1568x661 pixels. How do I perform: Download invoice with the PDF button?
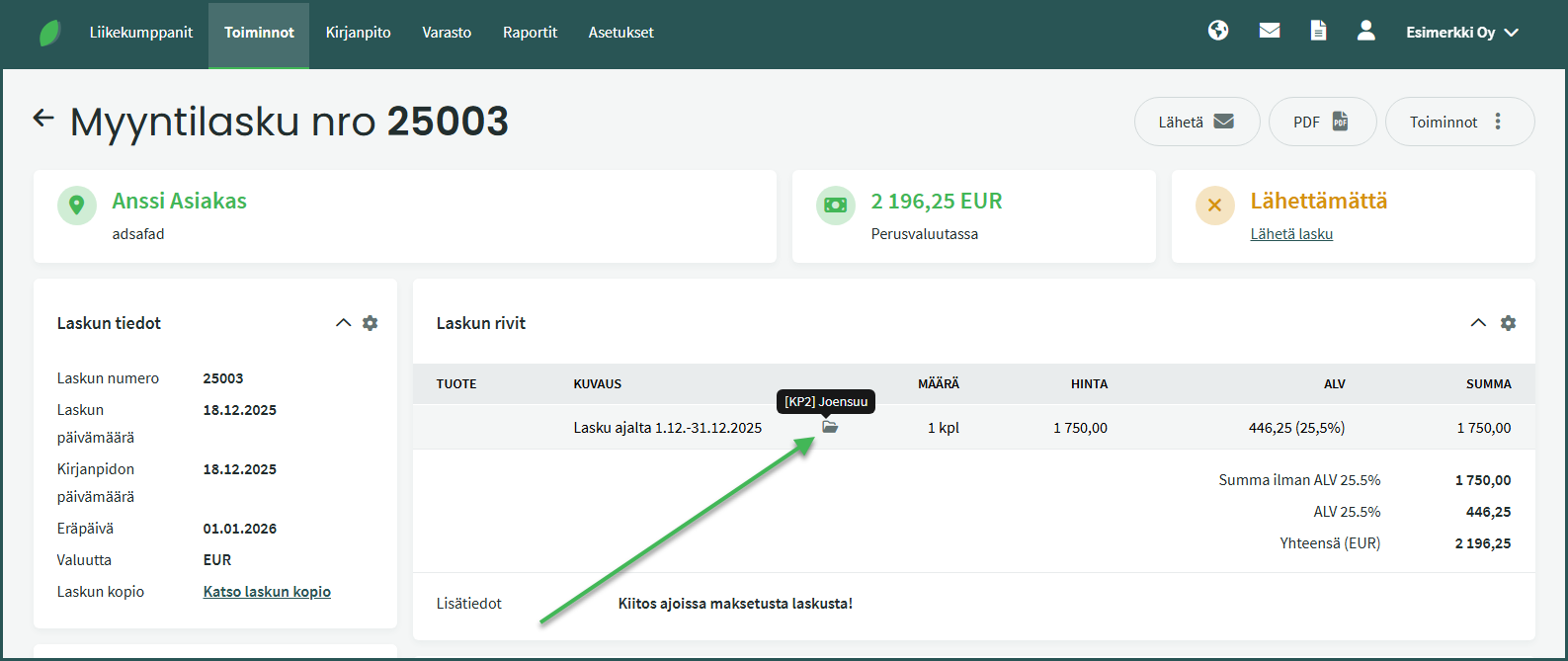pos(1321,122)
